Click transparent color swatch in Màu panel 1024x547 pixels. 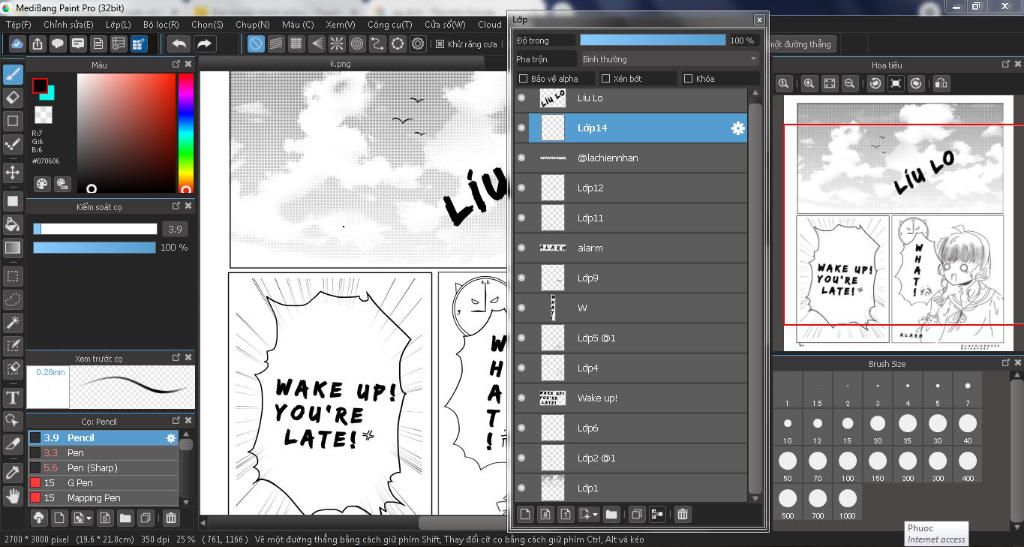pos(43,115)
